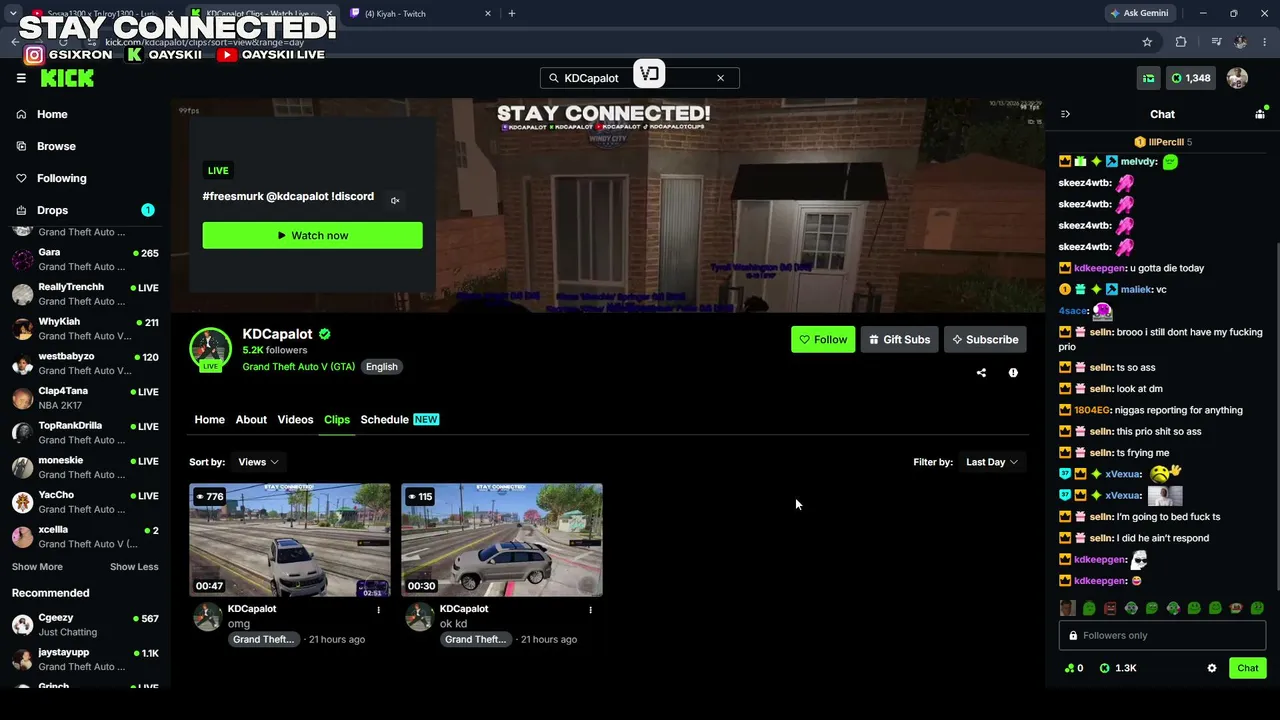Subscribe to KDCapalot
Viewport: 1280px width, 720px height.
(985, 340)
